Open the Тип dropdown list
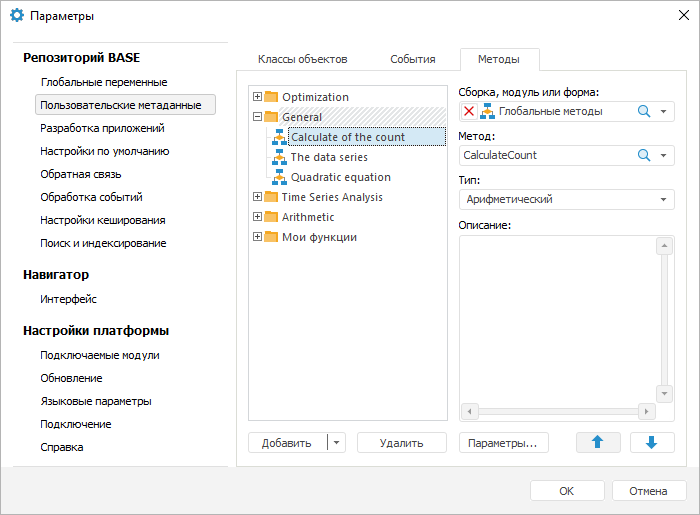The width and height of the screenshot is (700, 515). [x=665, y=199]
